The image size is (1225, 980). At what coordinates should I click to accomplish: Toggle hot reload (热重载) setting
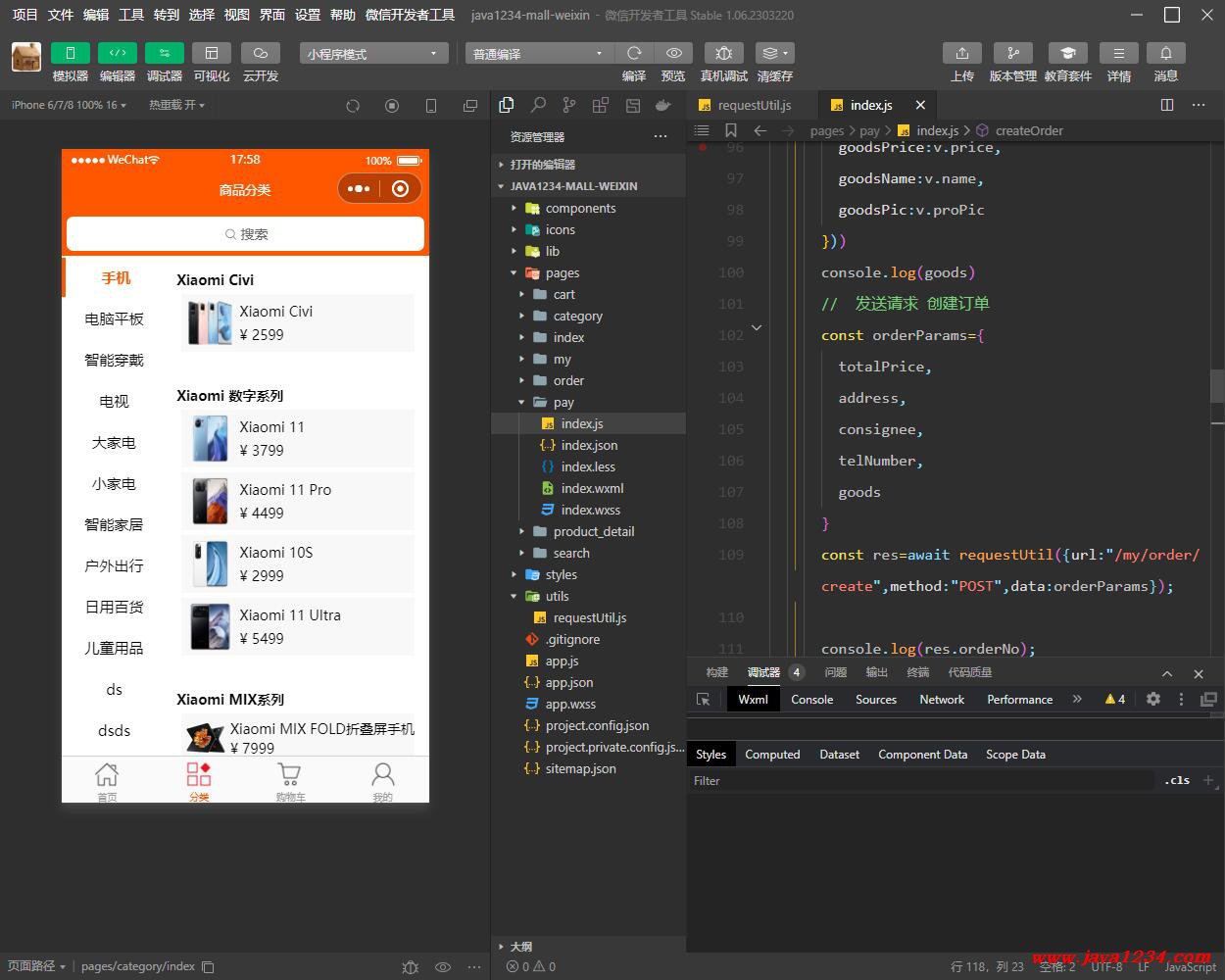click(x=176, y=105)
